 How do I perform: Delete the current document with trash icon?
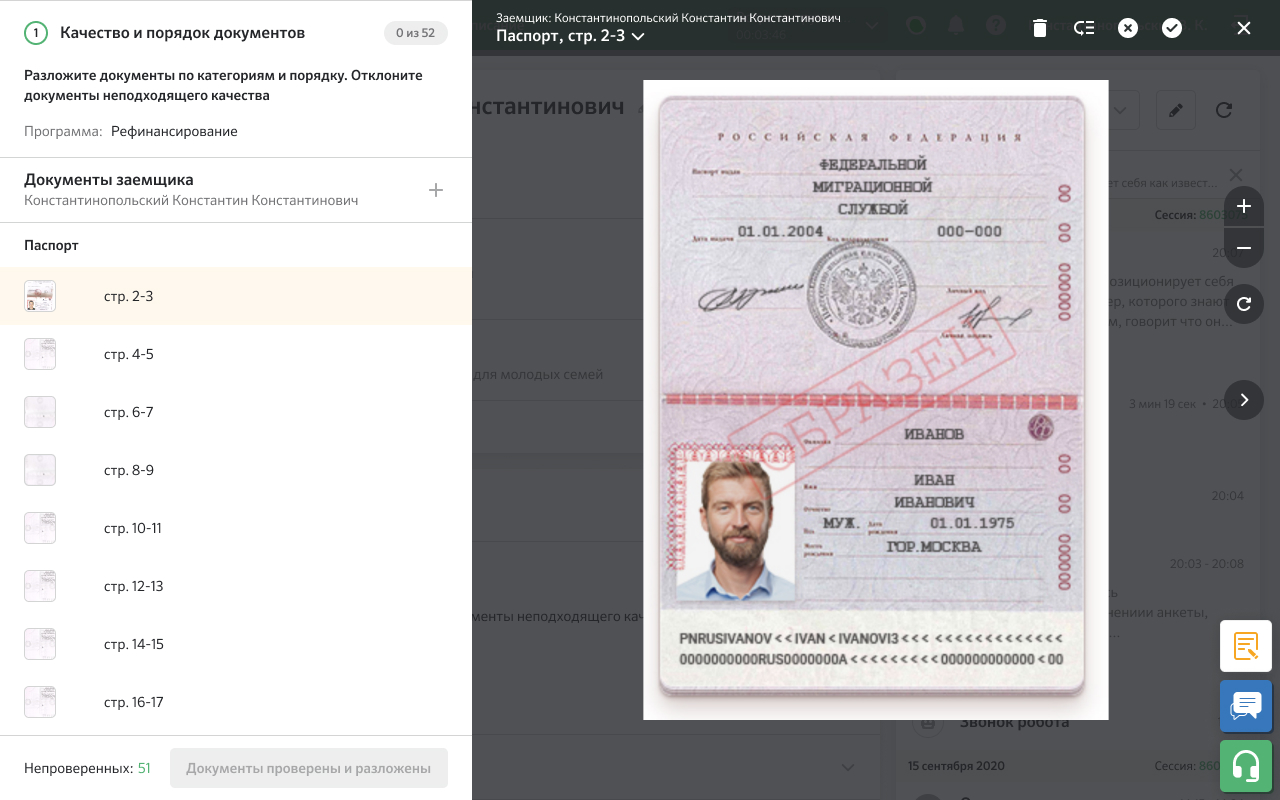coord(1040,28)
